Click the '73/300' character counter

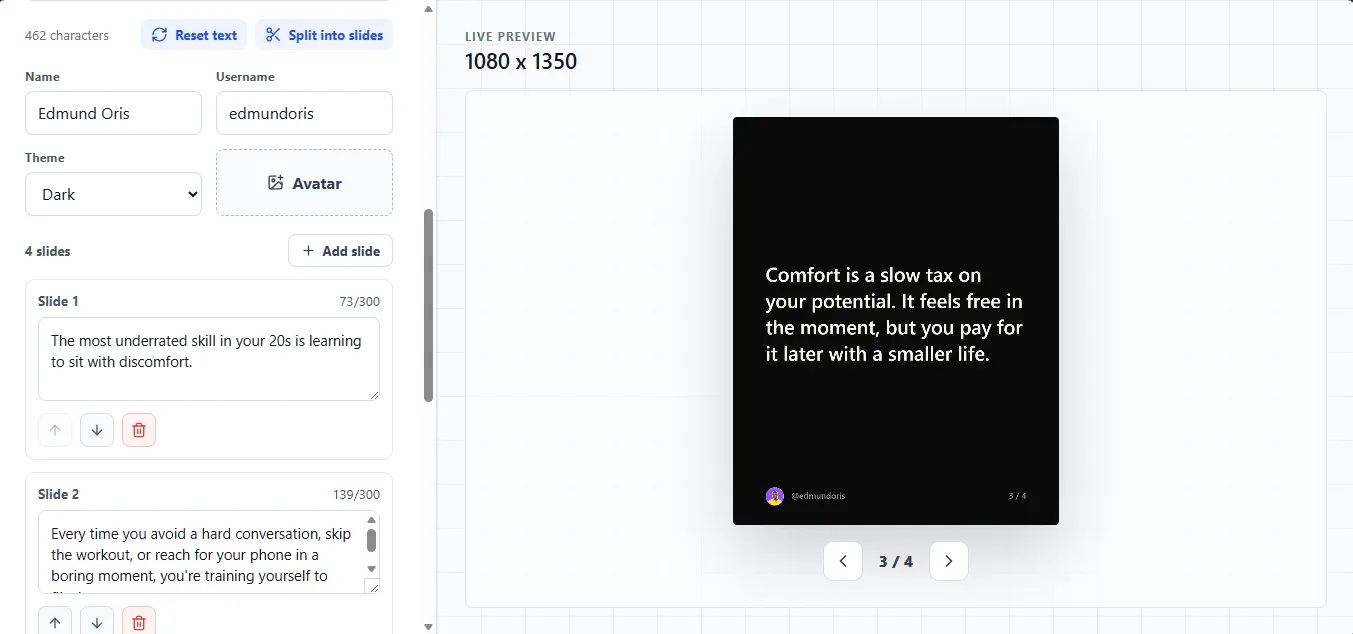(x=359, y=301)
